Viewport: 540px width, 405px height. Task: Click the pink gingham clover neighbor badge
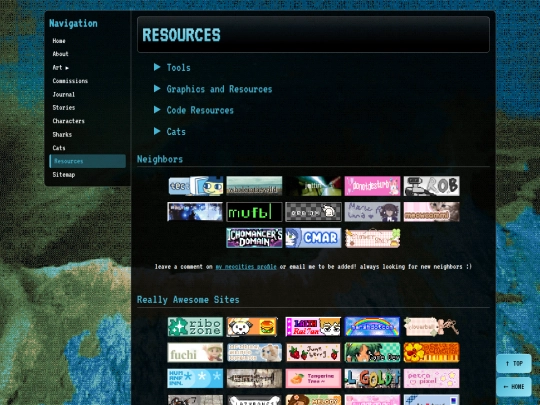[372, 238]
